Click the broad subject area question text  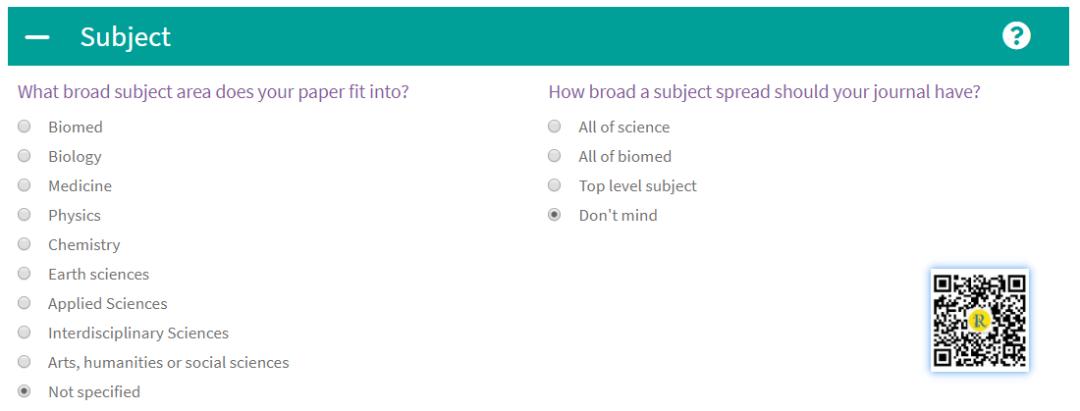(x=213, y=93)
